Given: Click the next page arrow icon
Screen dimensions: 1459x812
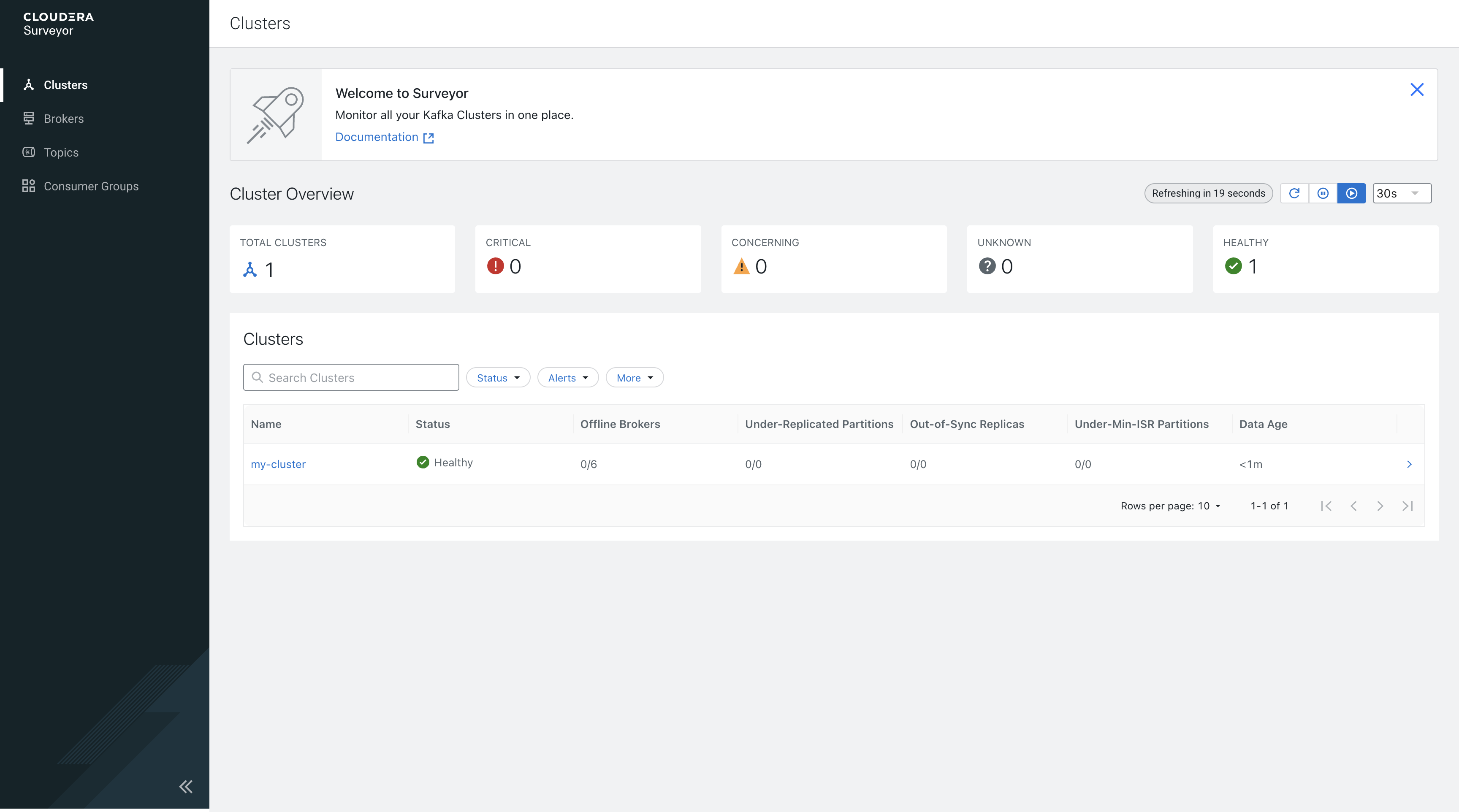Looking at the screenshot, I should click(x=1380, y=506).
